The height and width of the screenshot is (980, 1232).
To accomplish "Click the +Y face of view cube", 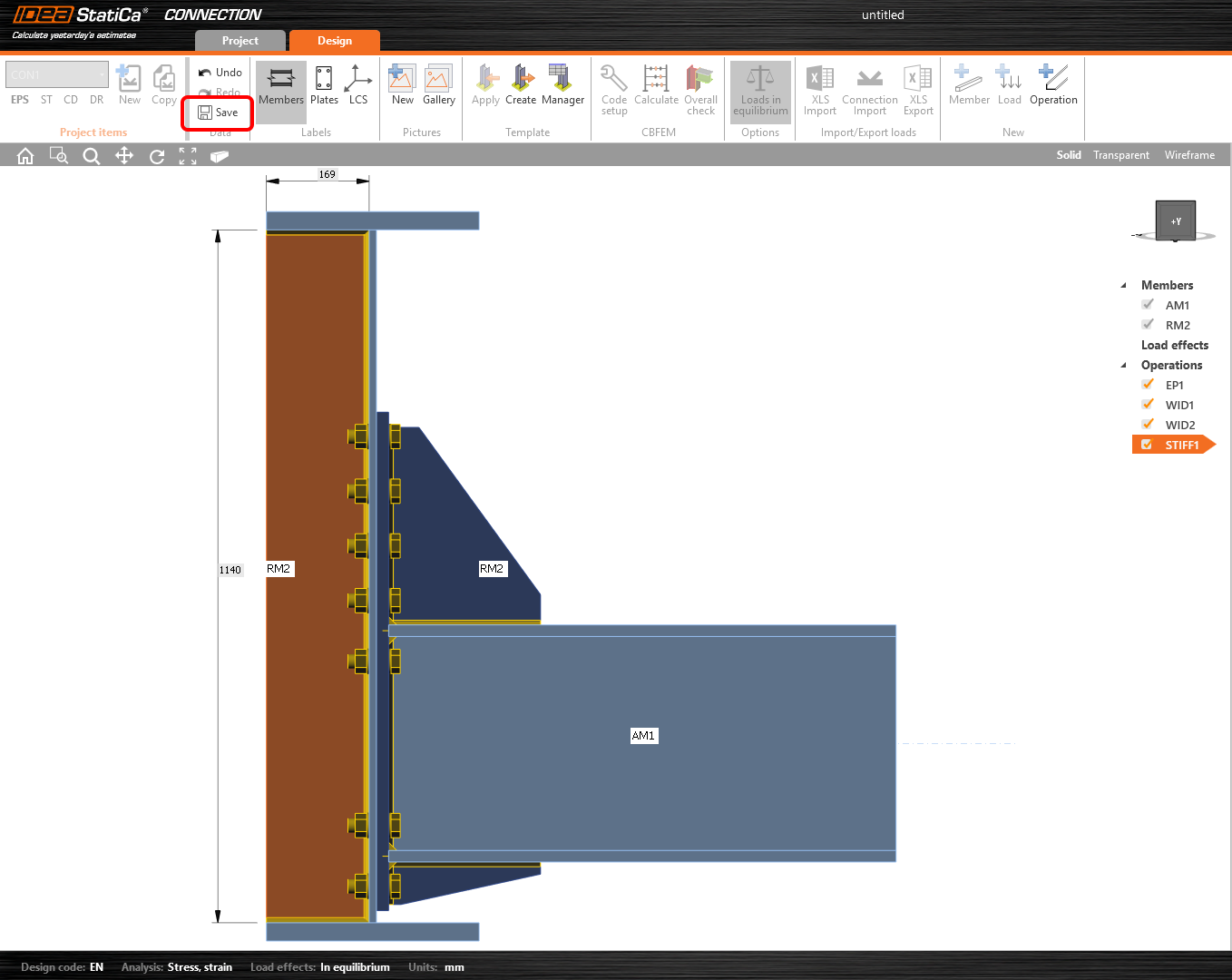I will click(1176, 220).
